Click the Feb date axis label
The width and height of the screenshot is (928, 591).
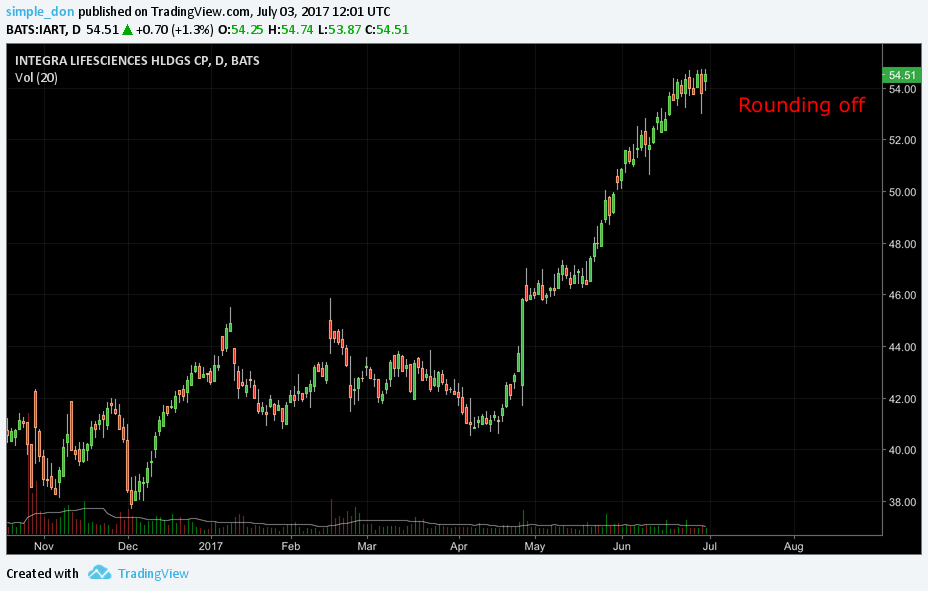pos(291,546)
